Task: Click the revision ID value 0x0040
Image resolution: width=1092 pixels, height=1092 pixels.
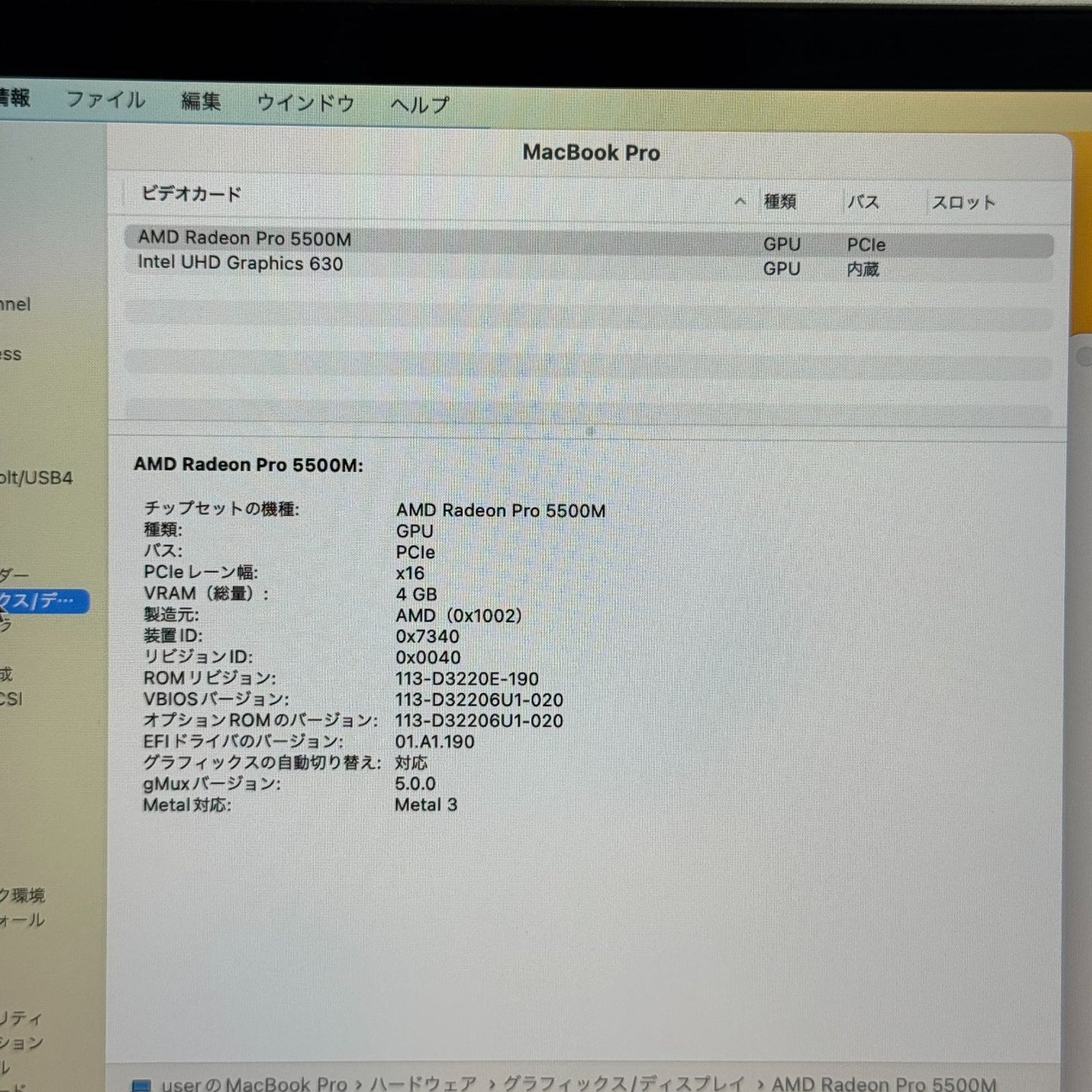Action: pos(428,657)
